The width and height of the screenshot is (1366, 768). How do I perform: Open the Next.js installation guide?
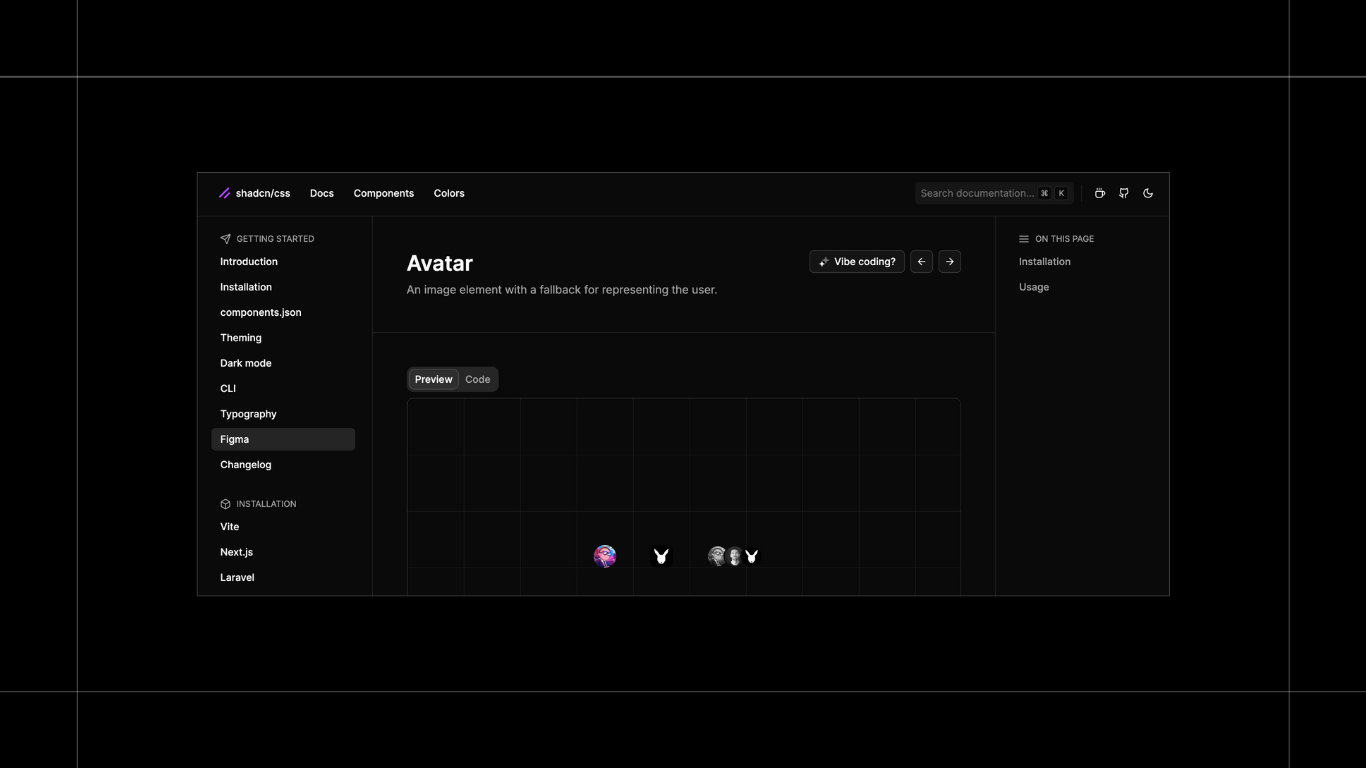[x=236, y=552]
